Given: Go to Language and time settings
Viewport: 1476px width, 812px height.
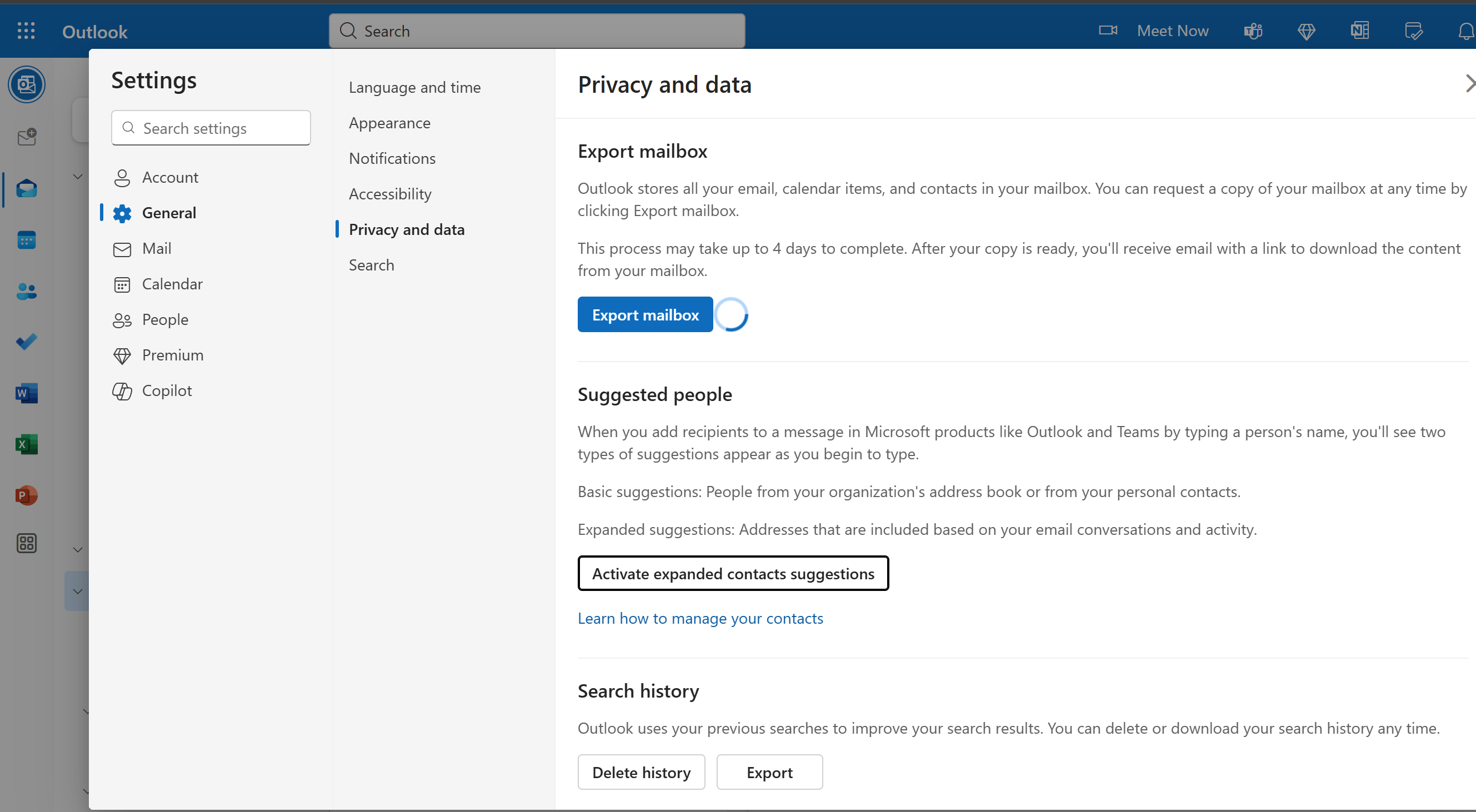Looking at the screenshot, I should point(415,88).
